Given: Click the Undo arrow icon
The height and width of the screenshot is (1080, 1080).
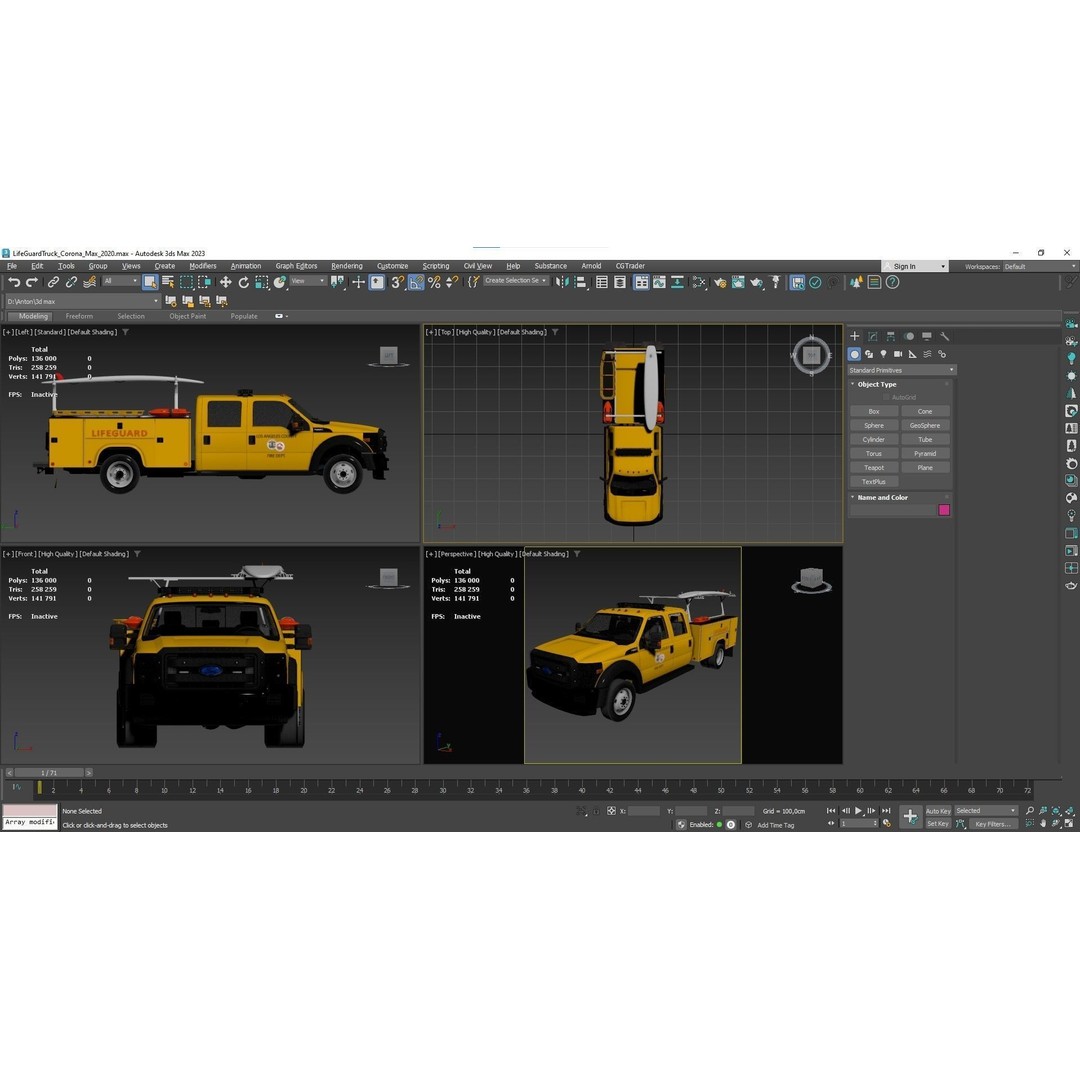Looking at the screenshot, I should click(16, 281).
